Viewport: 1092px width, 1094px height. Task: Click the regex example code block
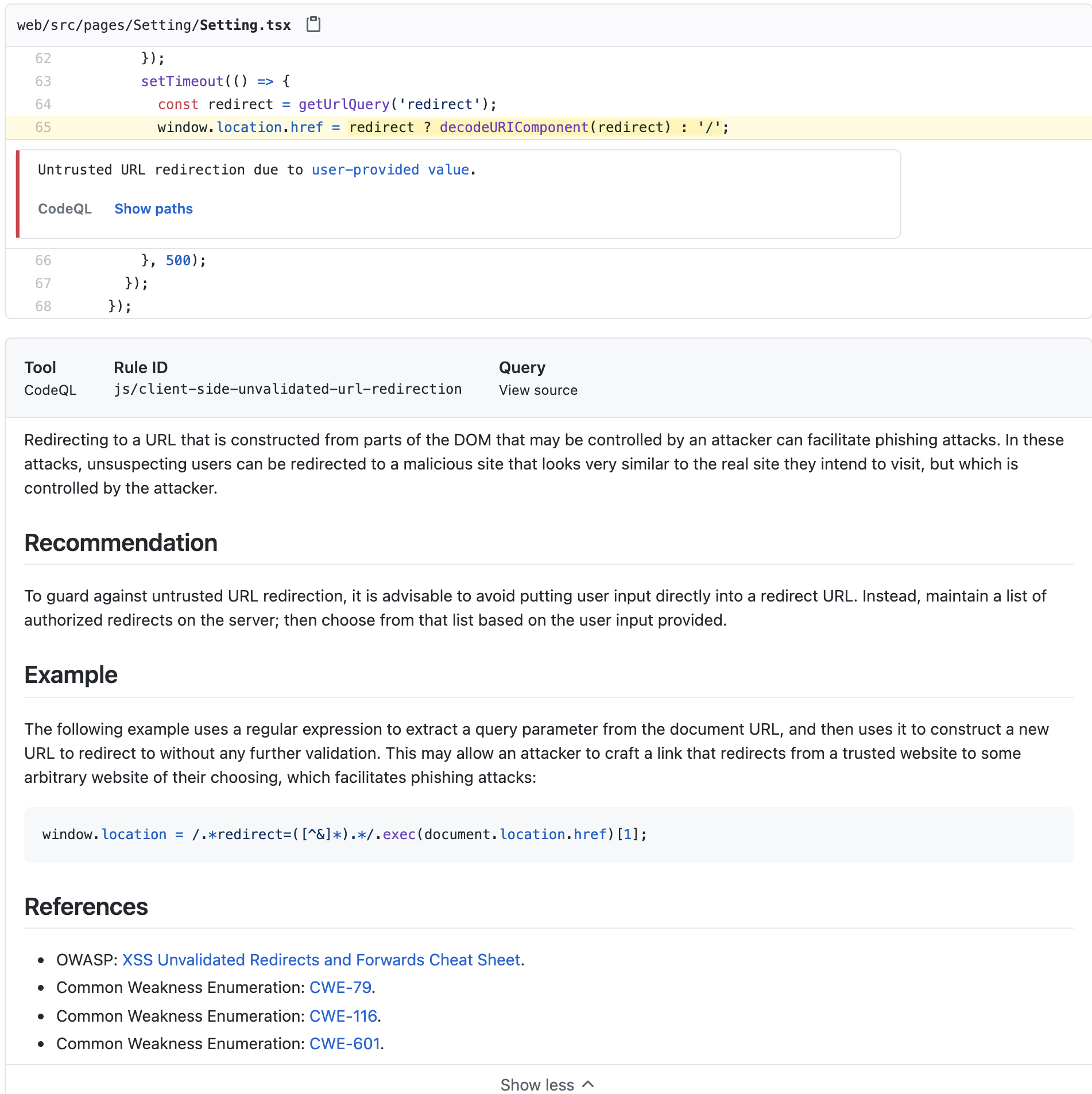[x=343, y=834]
